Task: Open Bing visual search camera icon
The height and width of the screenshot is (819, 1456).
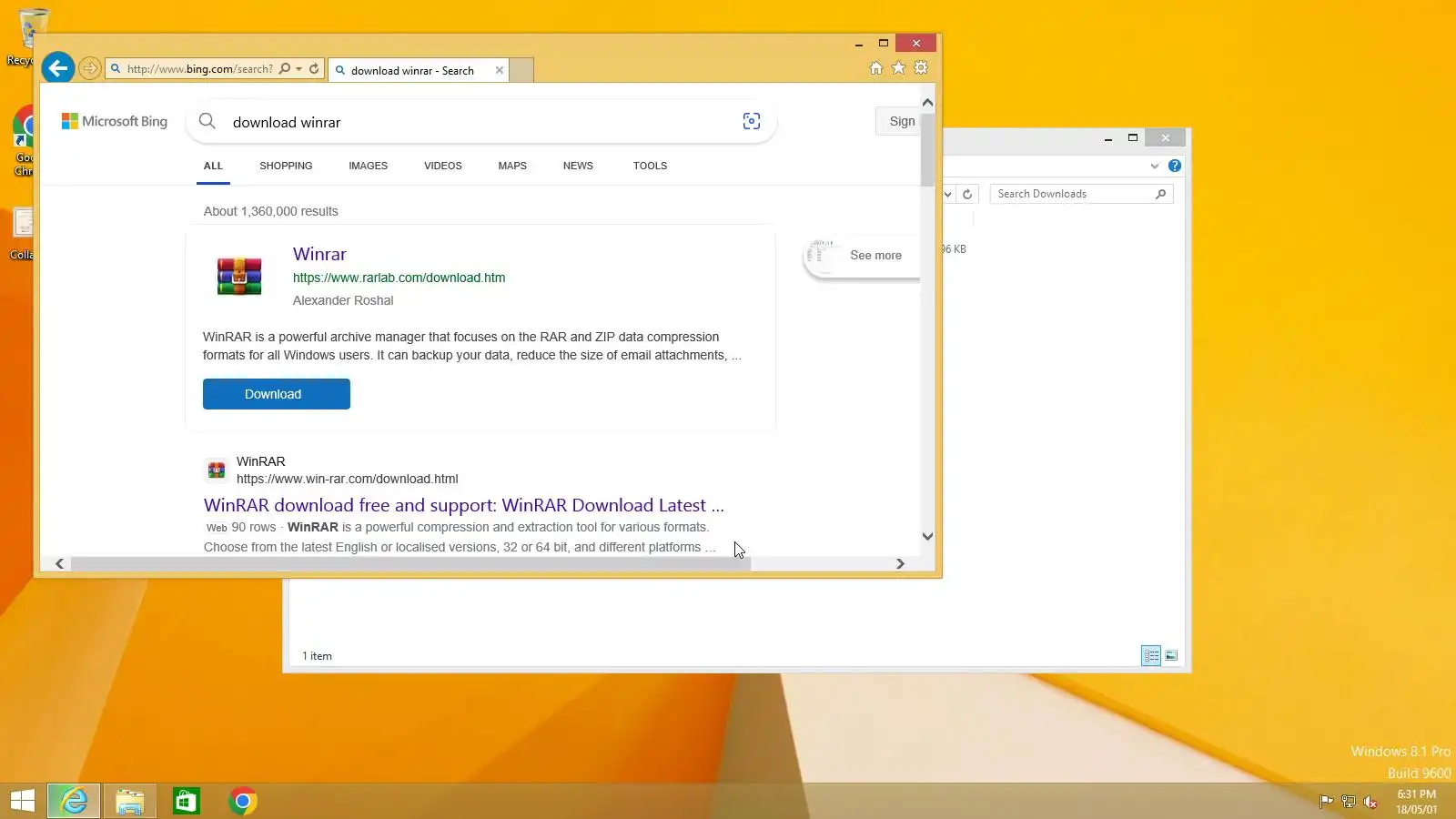Action: click(752, 121)
